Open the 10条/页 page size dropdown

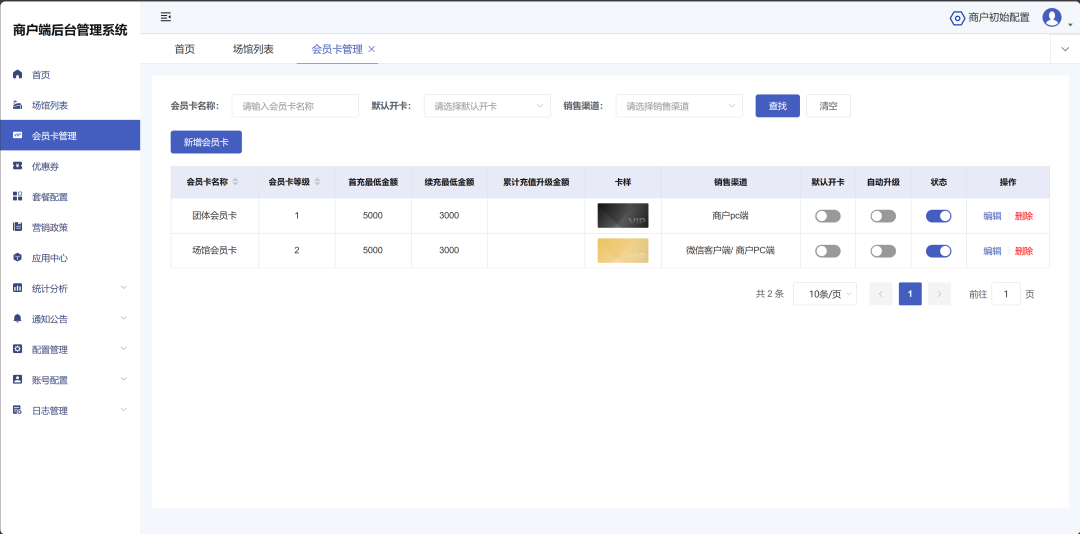coord(824,294)
